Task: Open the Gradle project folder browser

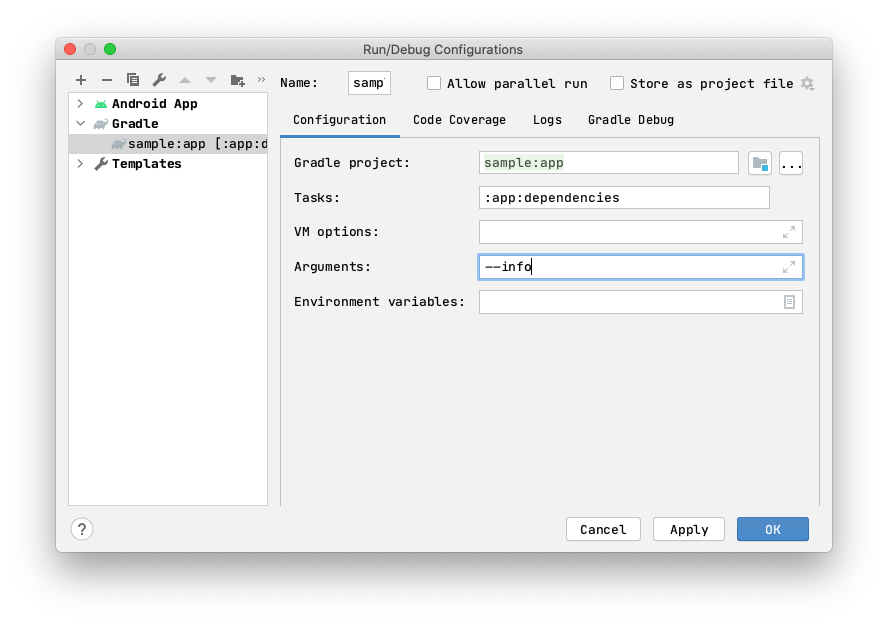Action: (760, 162)
